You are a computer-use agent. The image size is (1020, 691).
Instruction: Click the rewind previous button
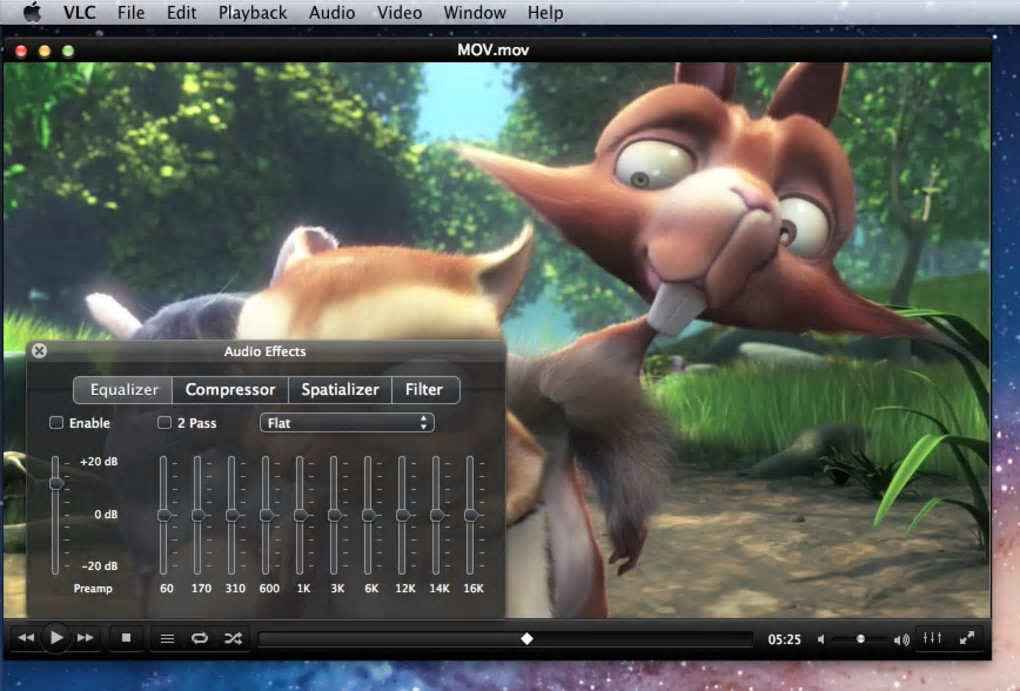[x=26, y=638]
